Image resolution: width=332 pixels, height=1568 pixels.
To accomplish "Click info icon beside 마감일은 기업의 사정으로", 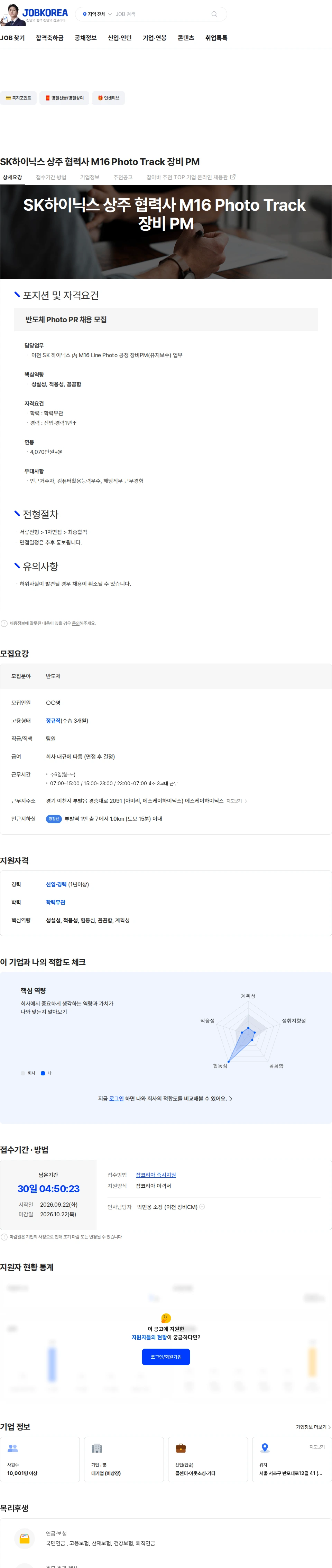I will point(4,1237).
